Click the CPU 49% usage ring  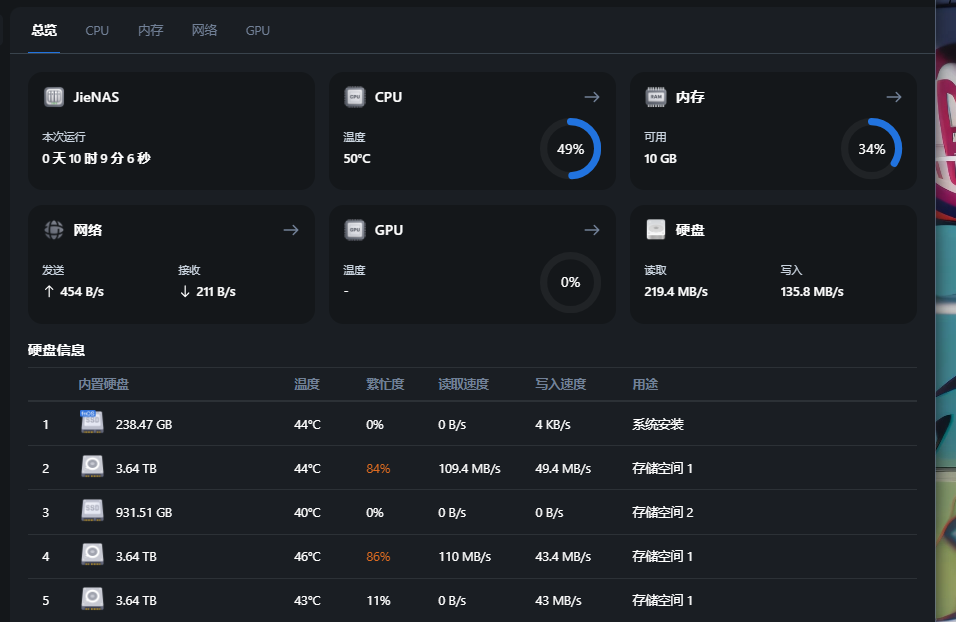(x=570, y=149)
